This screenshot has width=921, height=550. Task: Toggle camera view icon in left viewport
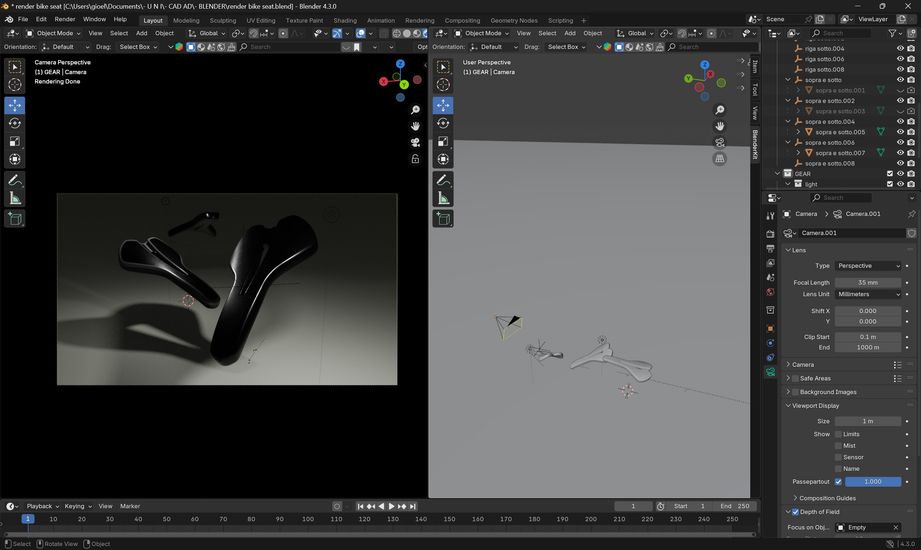pyautogui.click(x=415, y=143)
